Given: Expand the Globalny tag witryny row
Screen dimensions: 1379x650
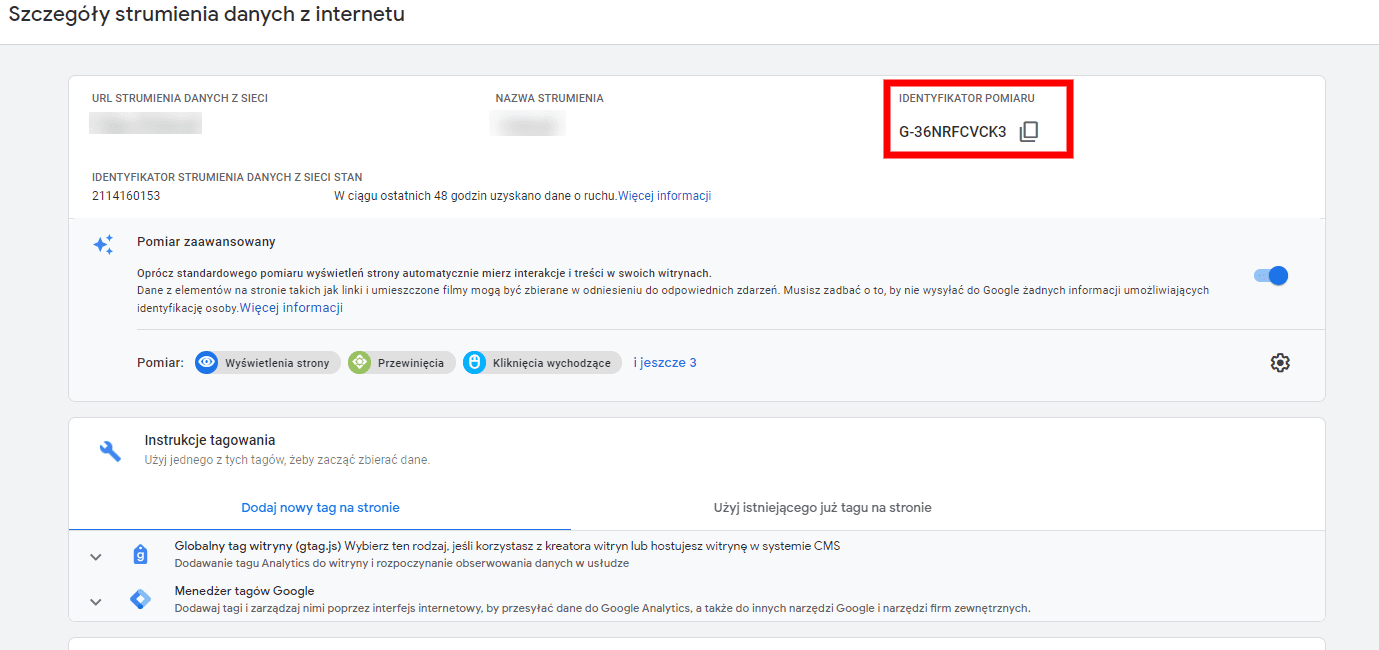Looking at the screenshot, I should 95,557.
